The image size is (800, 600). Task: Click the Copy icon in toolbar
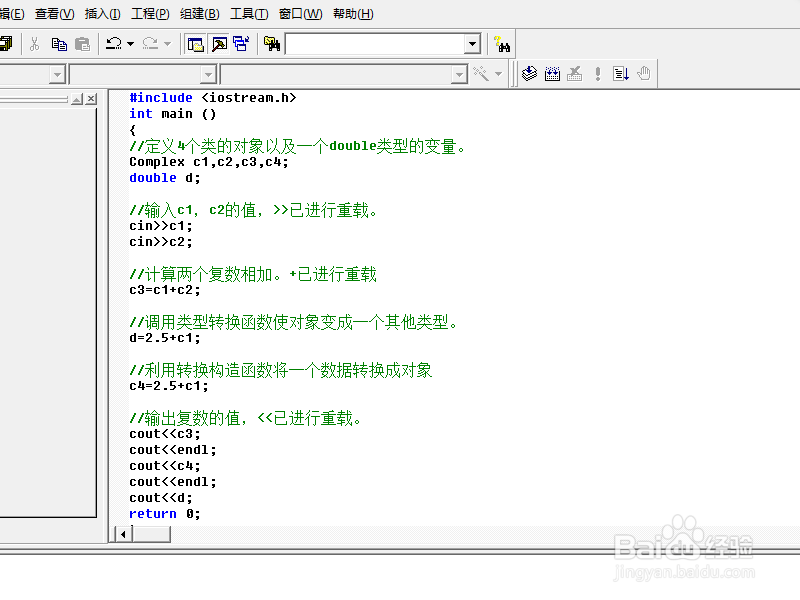pos(59,44)
